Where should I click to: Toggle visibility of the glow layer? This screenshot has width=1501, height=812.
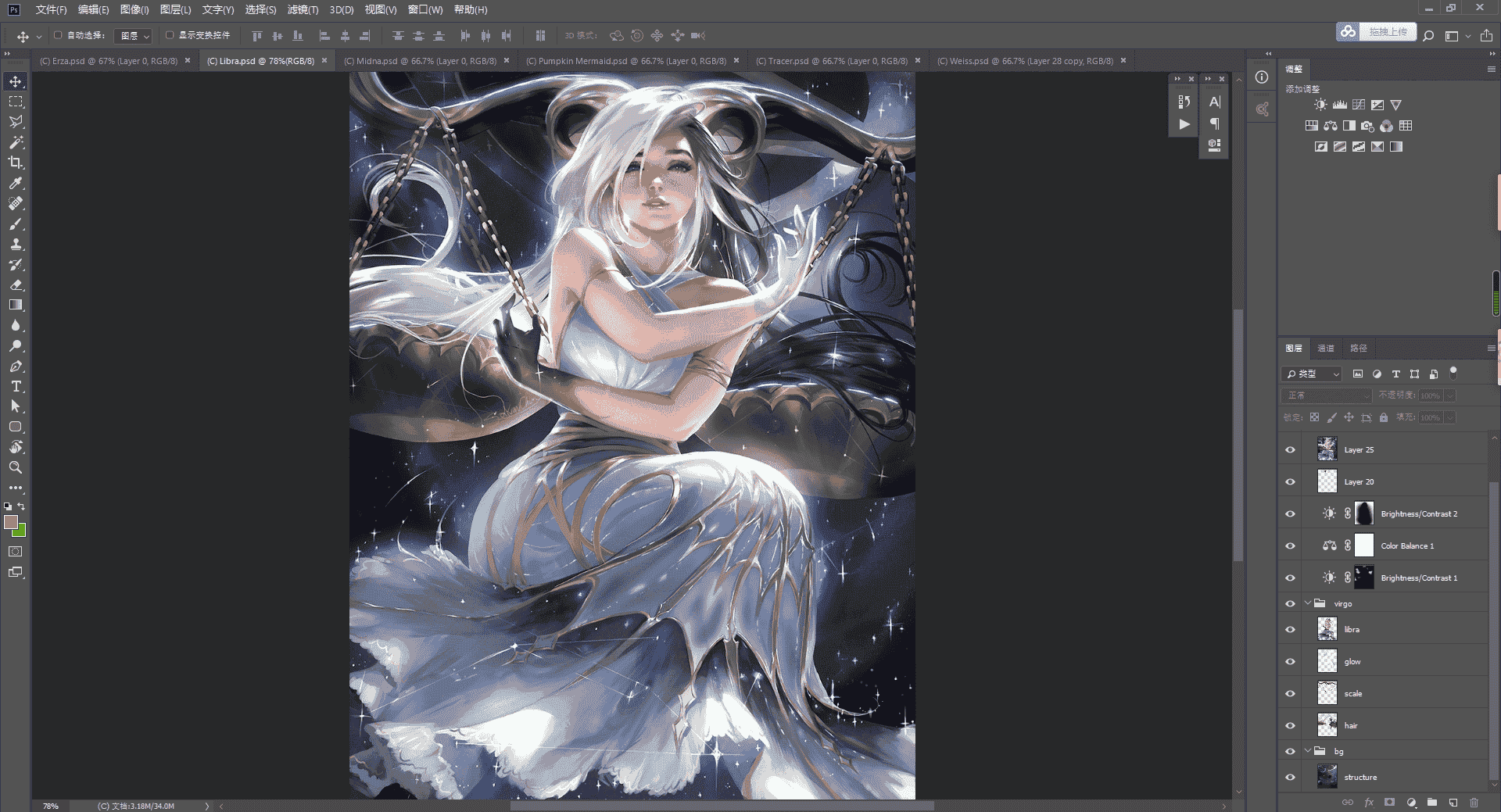[x=1290, y=662]
